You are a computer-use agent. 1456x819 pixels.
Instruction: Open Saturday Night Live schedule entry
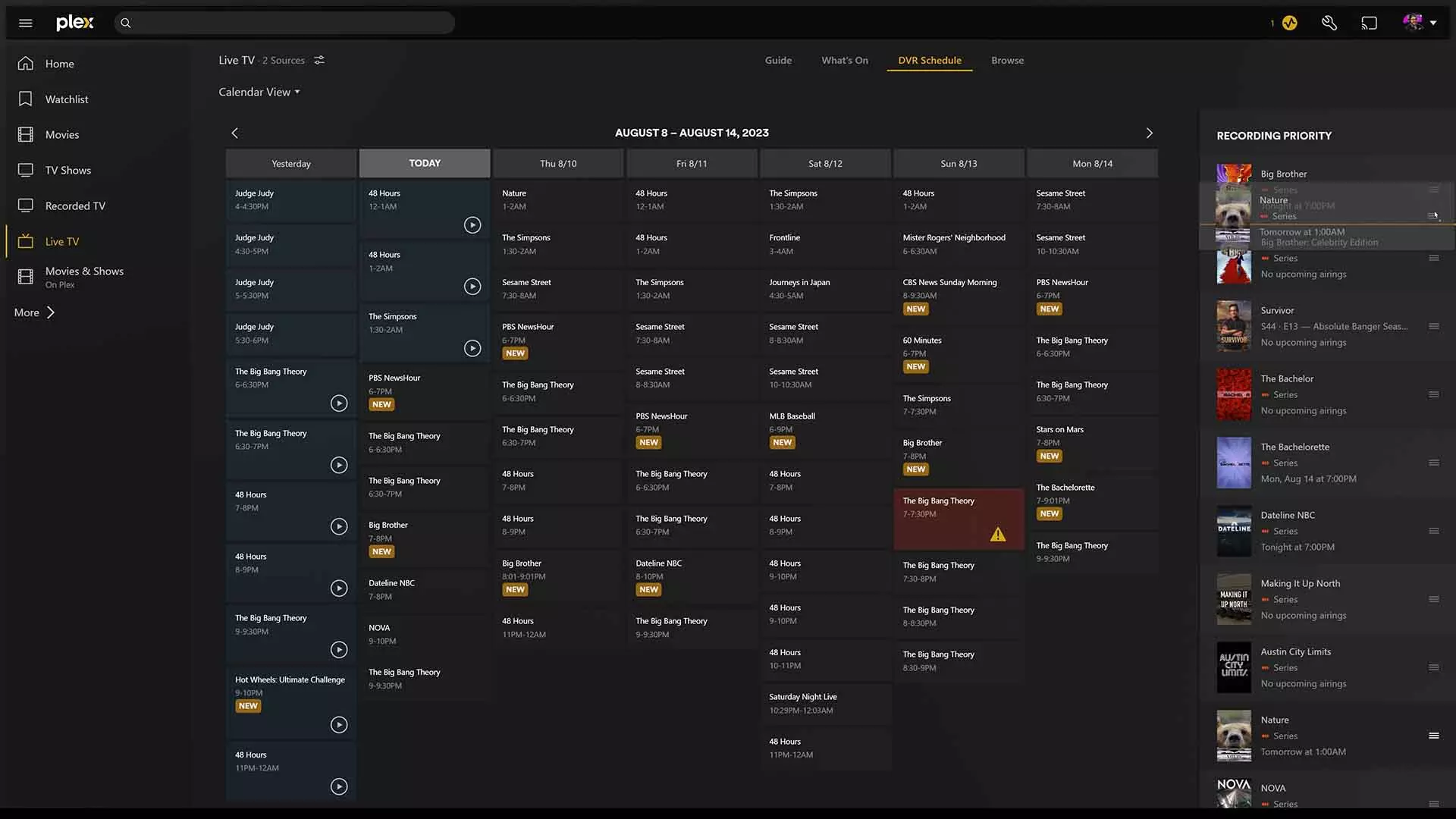pos(825,703)
